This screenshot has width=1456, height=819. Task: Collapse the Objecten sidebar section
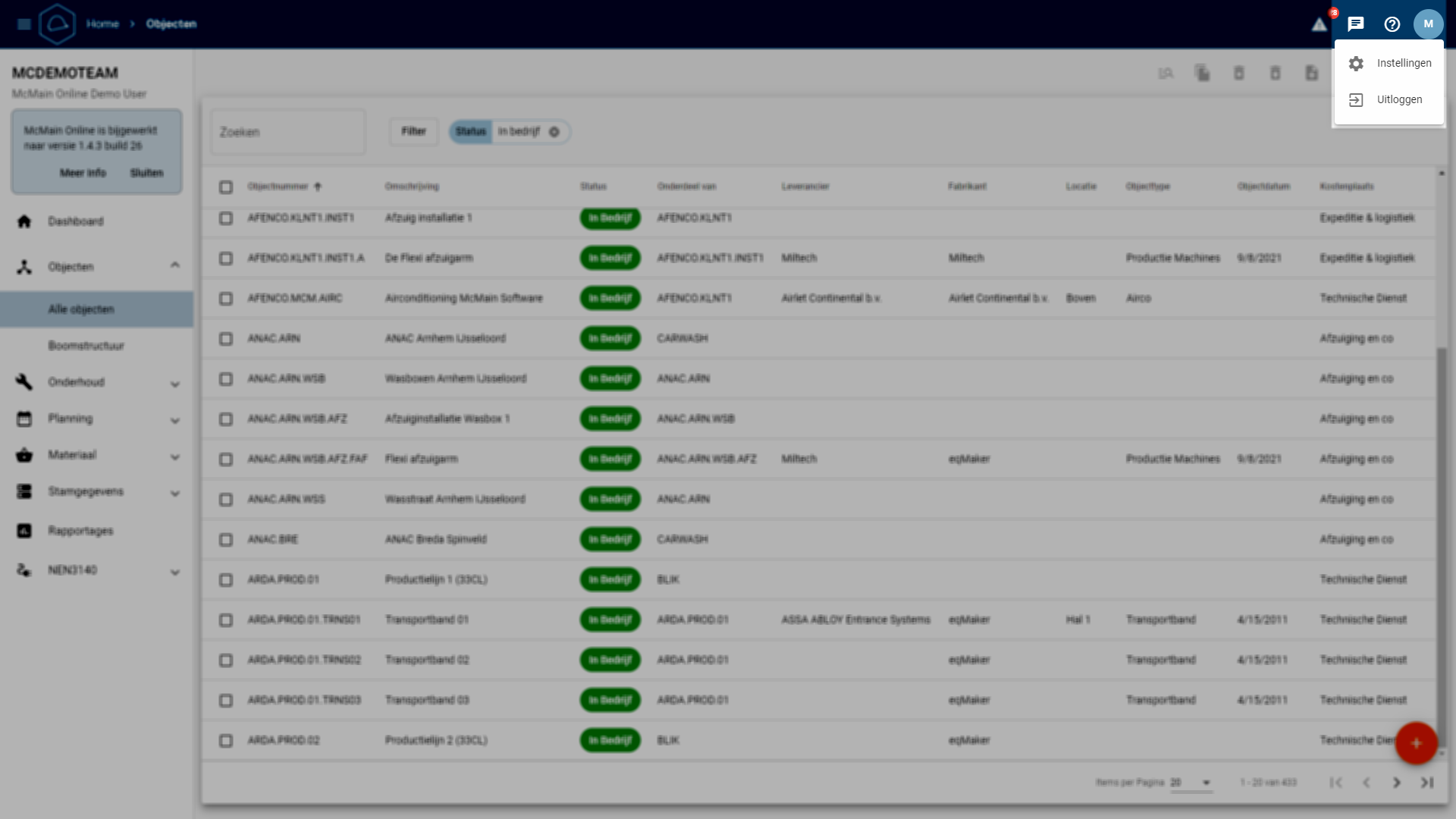174,265
